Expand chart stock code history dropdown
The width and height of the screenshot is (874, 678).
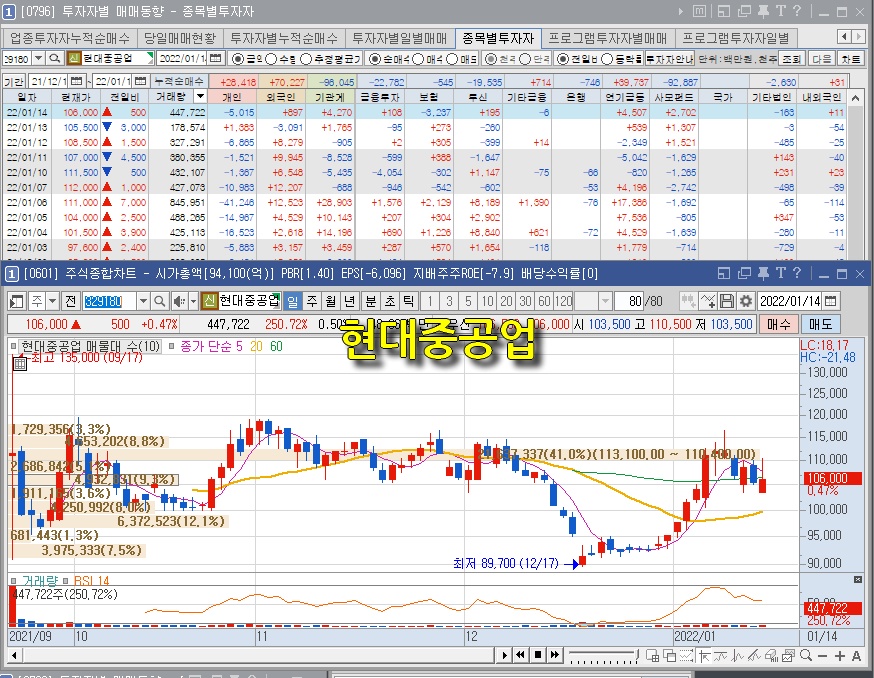[143, 302]
